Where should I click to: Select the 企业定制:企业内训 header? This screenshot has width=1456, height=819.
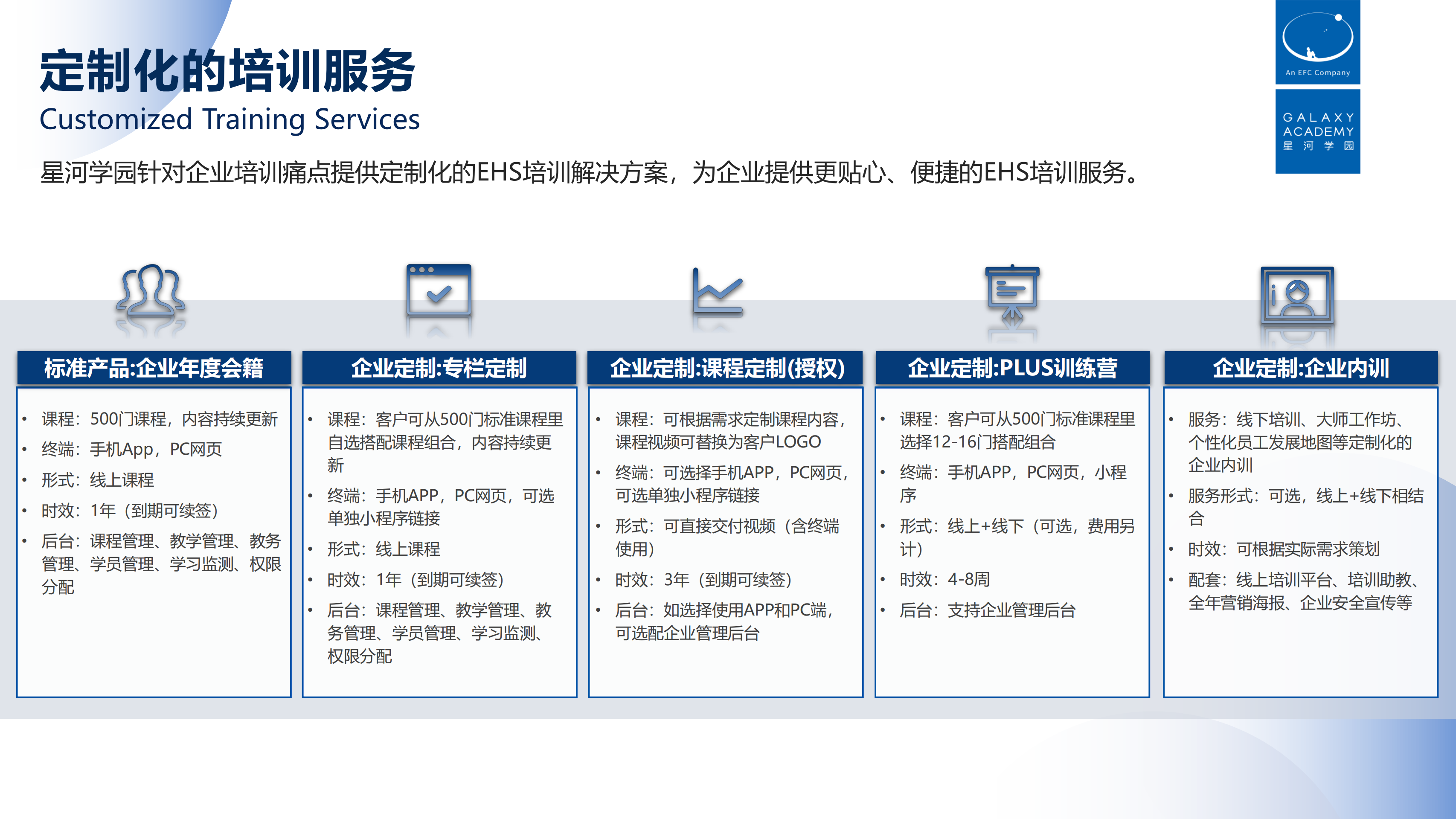pos(1301,368)
